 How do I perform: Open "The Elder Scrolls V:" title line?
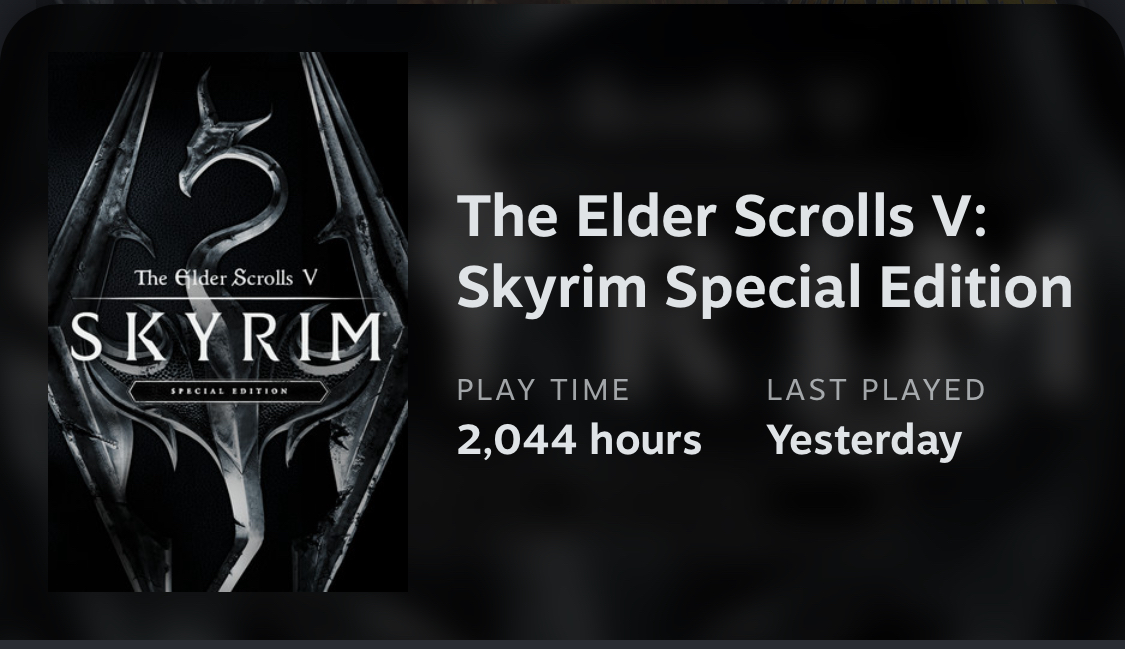pos(722,216)
